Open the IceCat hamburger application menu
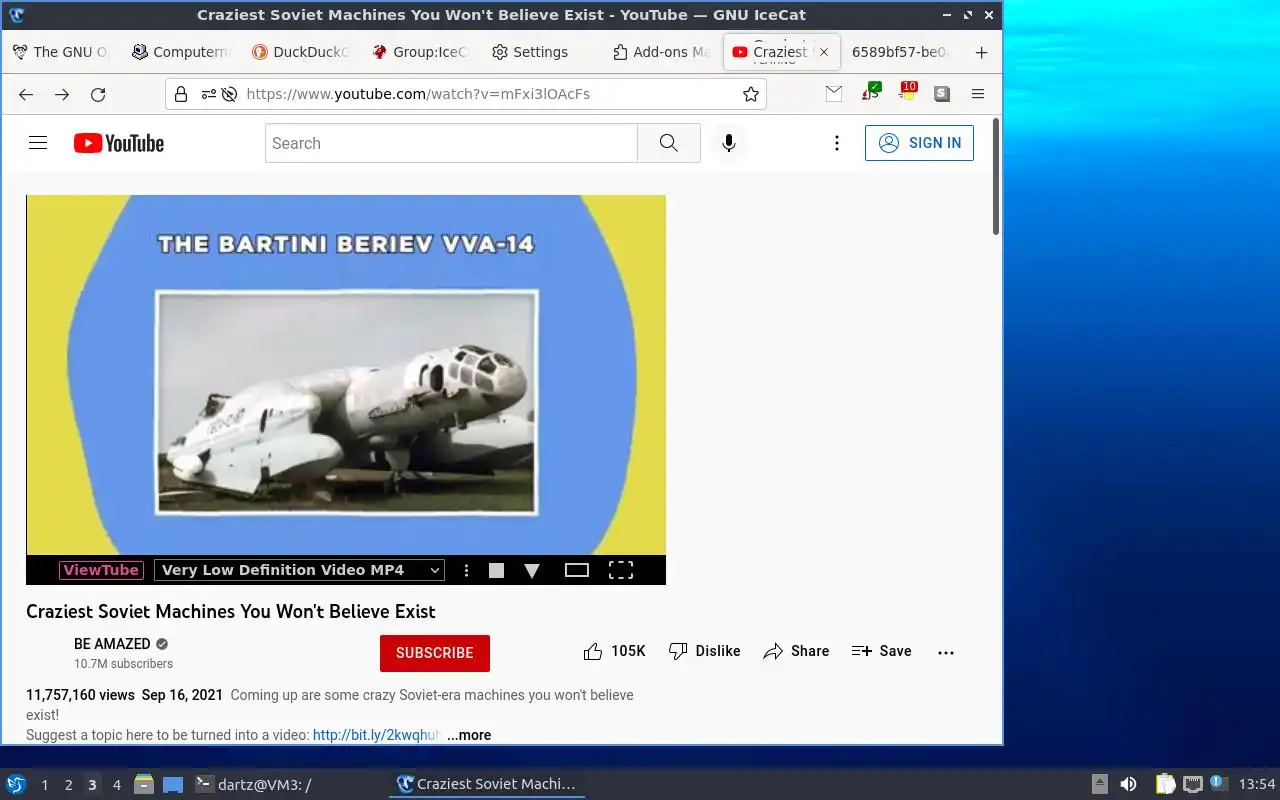 (x=978, y=94)
